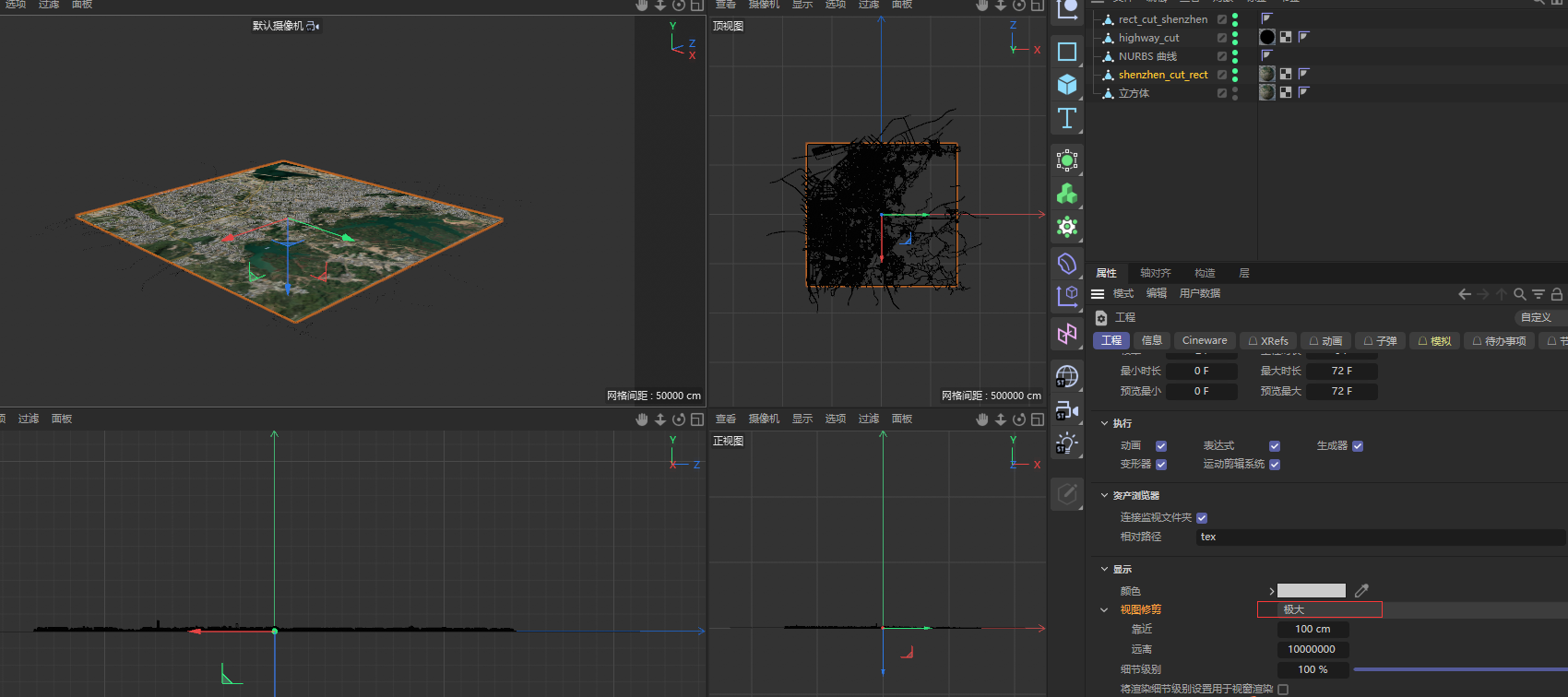Toggle the 运动剪辑系统 checkbox
This screenshot has height=697, width=1568.
(x=1275, y=465)
